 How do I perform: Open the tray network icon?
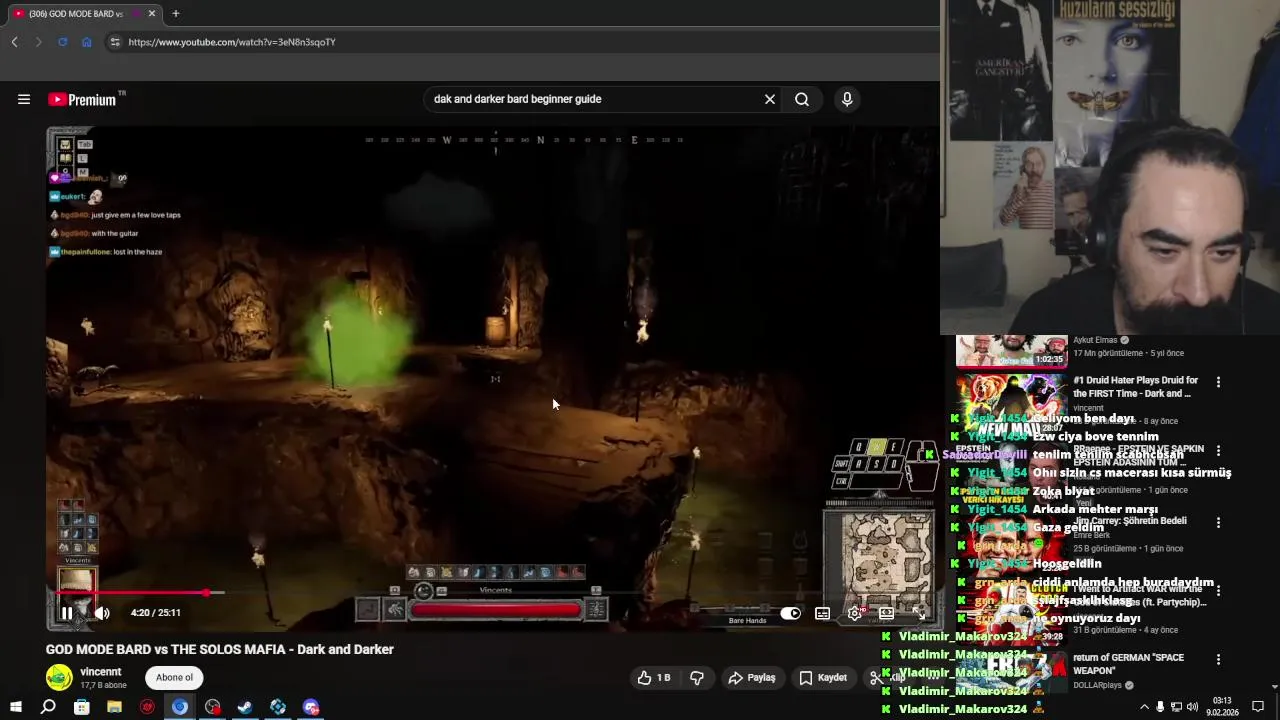tap(1176, 707)
